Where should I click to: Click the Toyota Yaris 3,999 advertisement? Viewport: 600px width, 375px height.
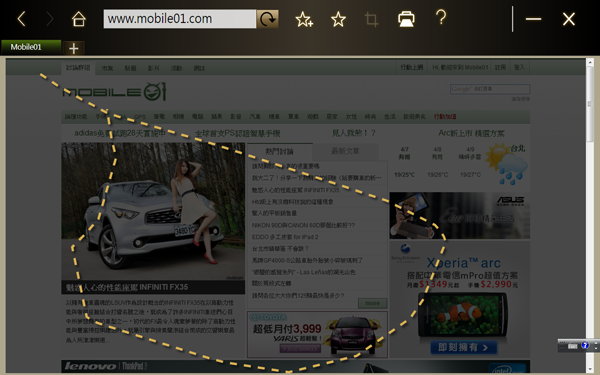pos(317,334)
